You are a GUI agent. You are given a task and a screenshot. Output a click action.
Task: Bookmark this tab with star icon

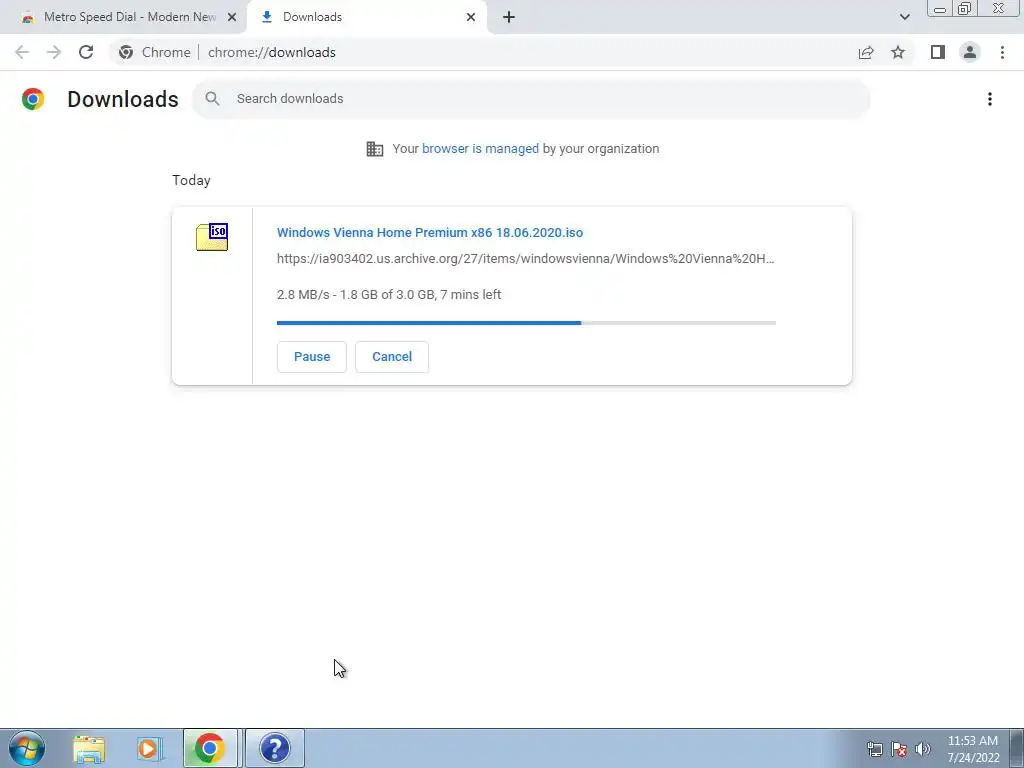click(898, 52)
